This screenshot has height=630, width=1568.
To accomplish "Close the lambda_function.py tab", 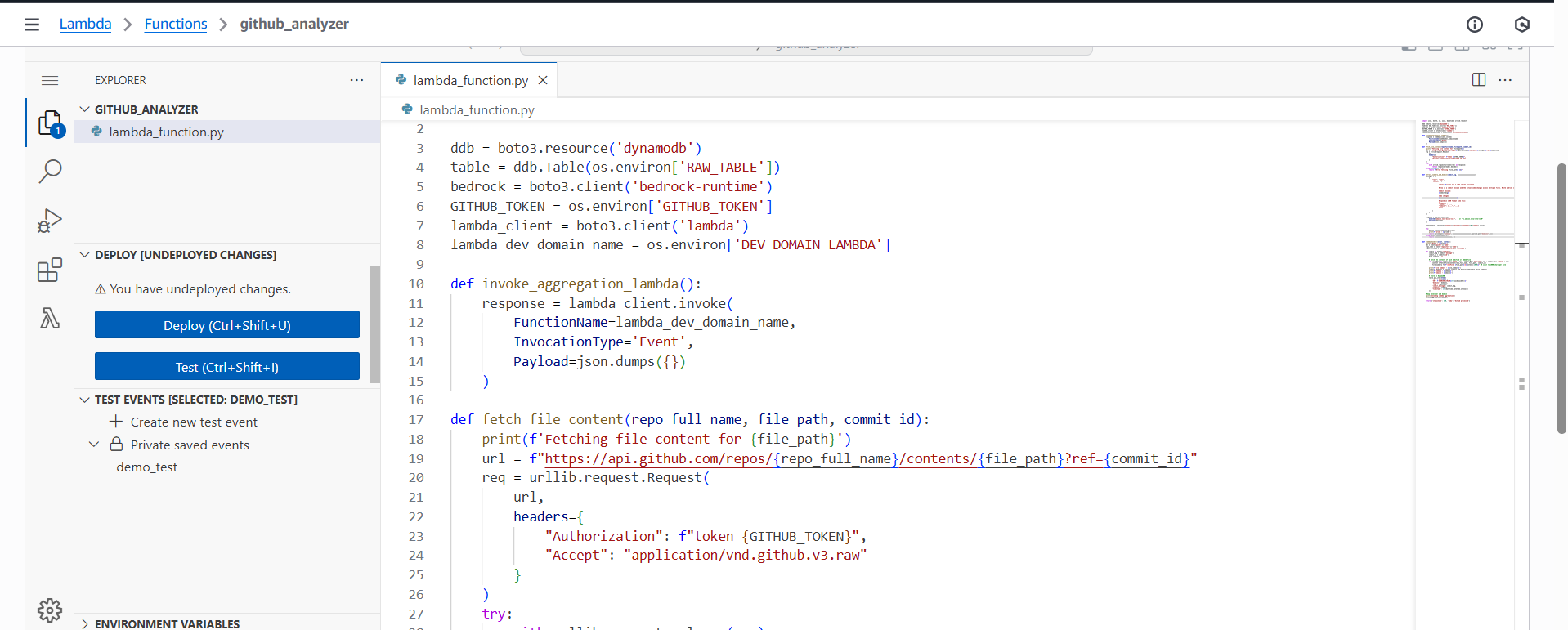I will coord(543,80).
